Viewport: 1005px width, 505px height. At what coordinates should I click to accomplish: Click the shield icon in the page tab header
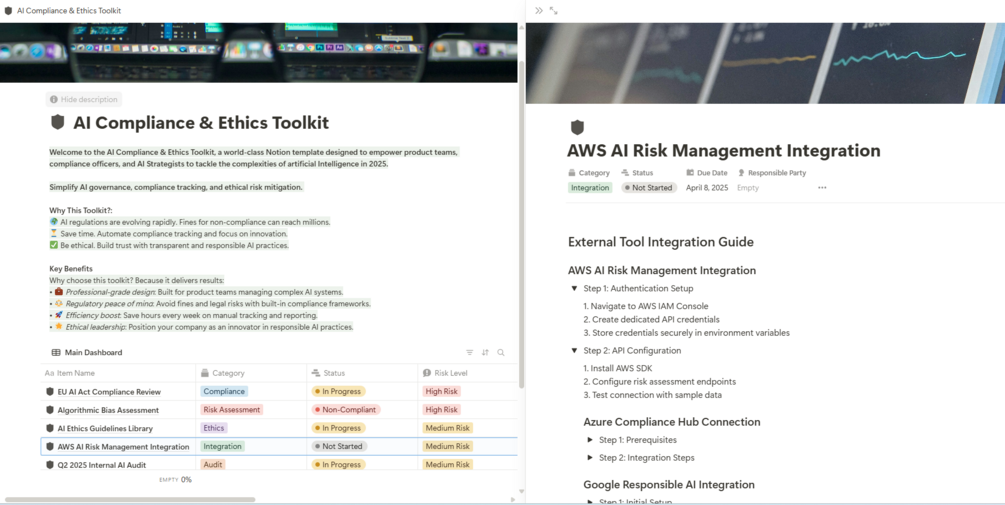[x=8, y=10]
